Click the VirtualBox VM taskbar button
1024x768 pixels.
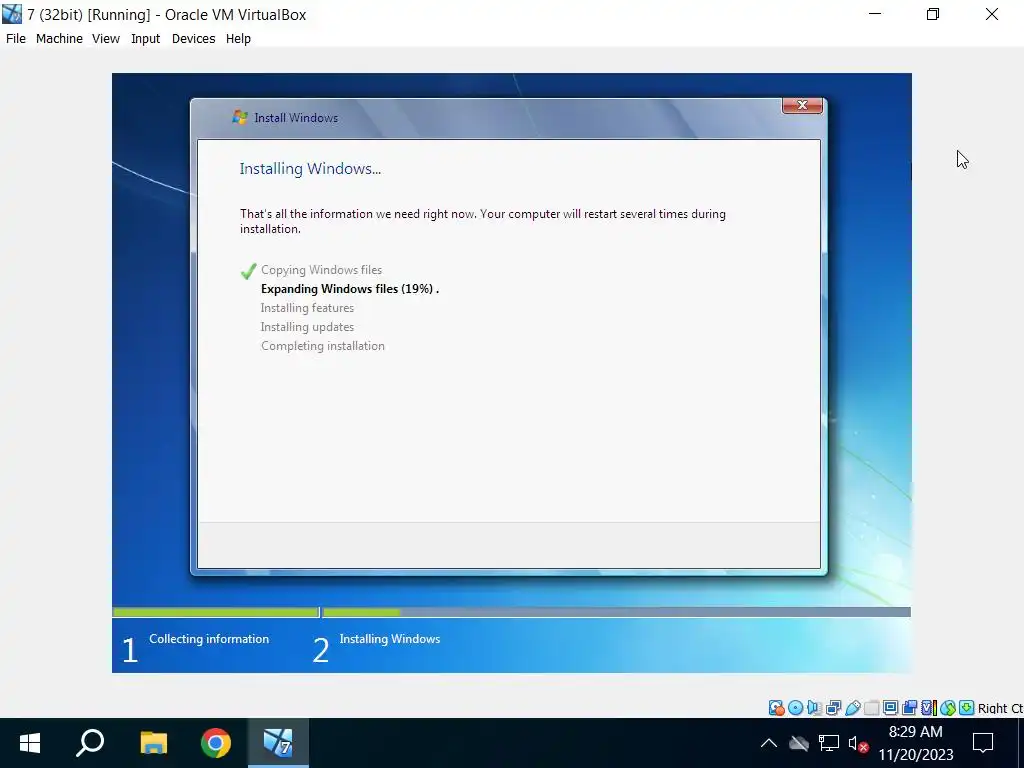pyautogui.click(x=278, y=743)
